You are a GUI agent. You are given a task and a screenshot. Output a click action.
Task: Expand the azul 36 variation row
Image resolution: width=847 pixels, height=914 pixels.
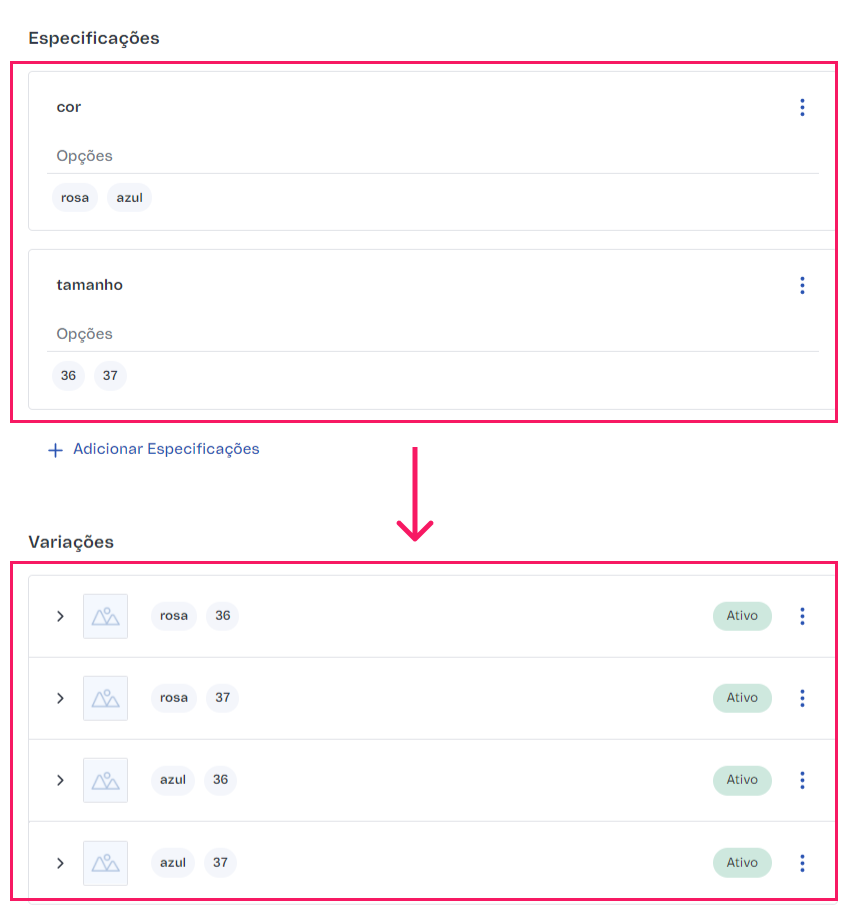click(60, 780)
